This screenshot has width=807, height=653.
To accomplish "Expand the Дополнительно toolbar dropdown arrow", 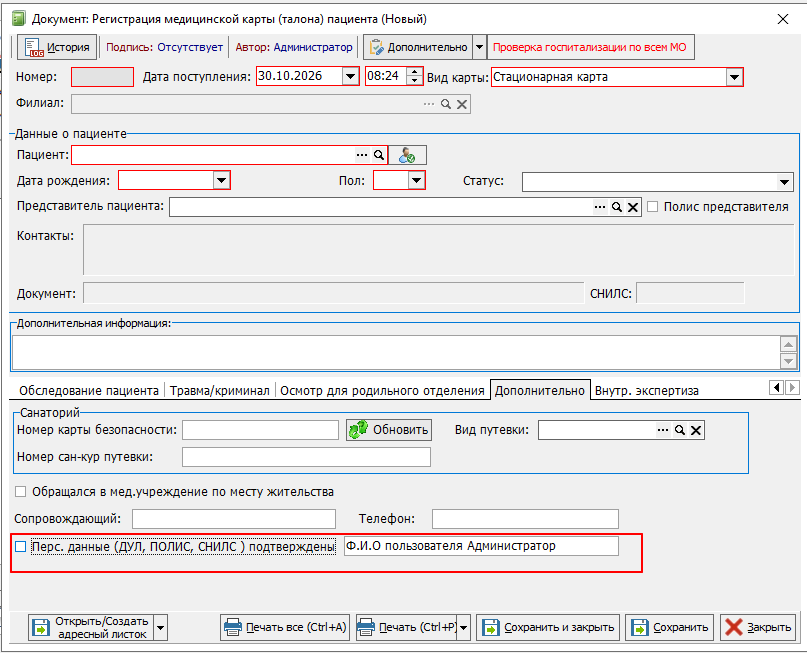I will 479,47.
